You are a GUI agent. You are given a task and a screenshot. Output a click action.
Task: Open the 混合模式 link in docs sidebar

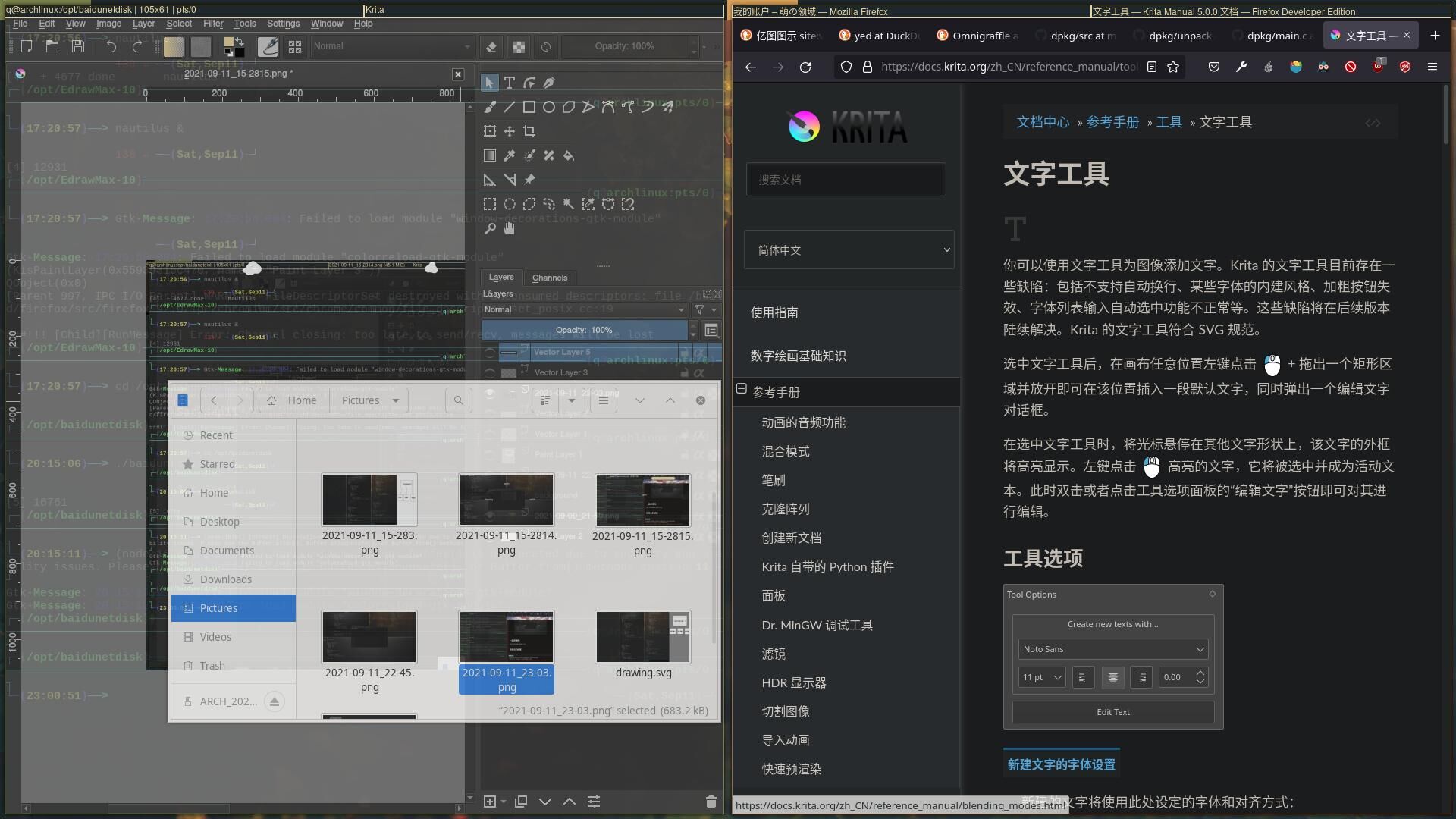[786, 451]
